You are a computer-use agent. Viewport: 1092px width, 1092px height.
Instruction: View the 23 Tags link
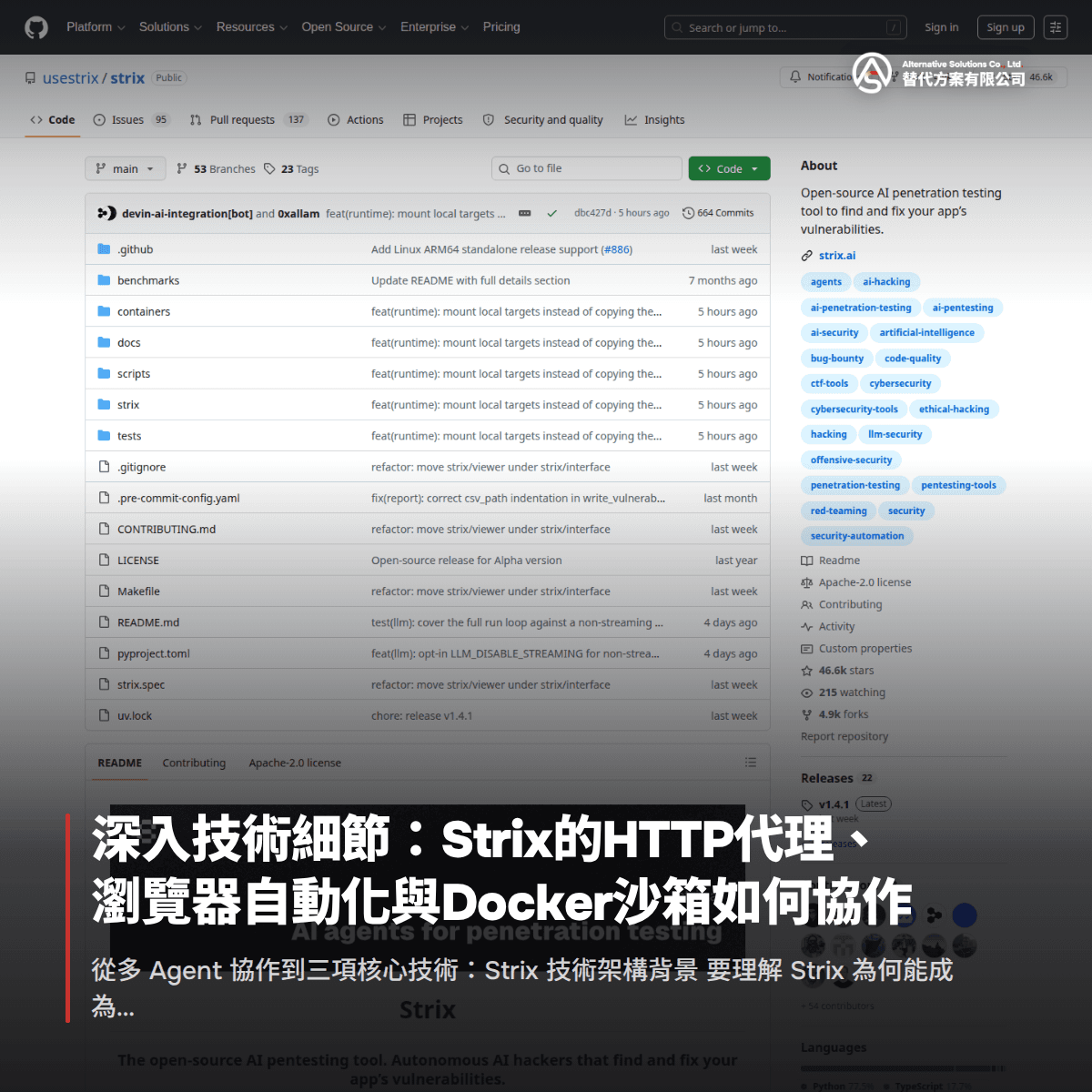pos(291,169)
